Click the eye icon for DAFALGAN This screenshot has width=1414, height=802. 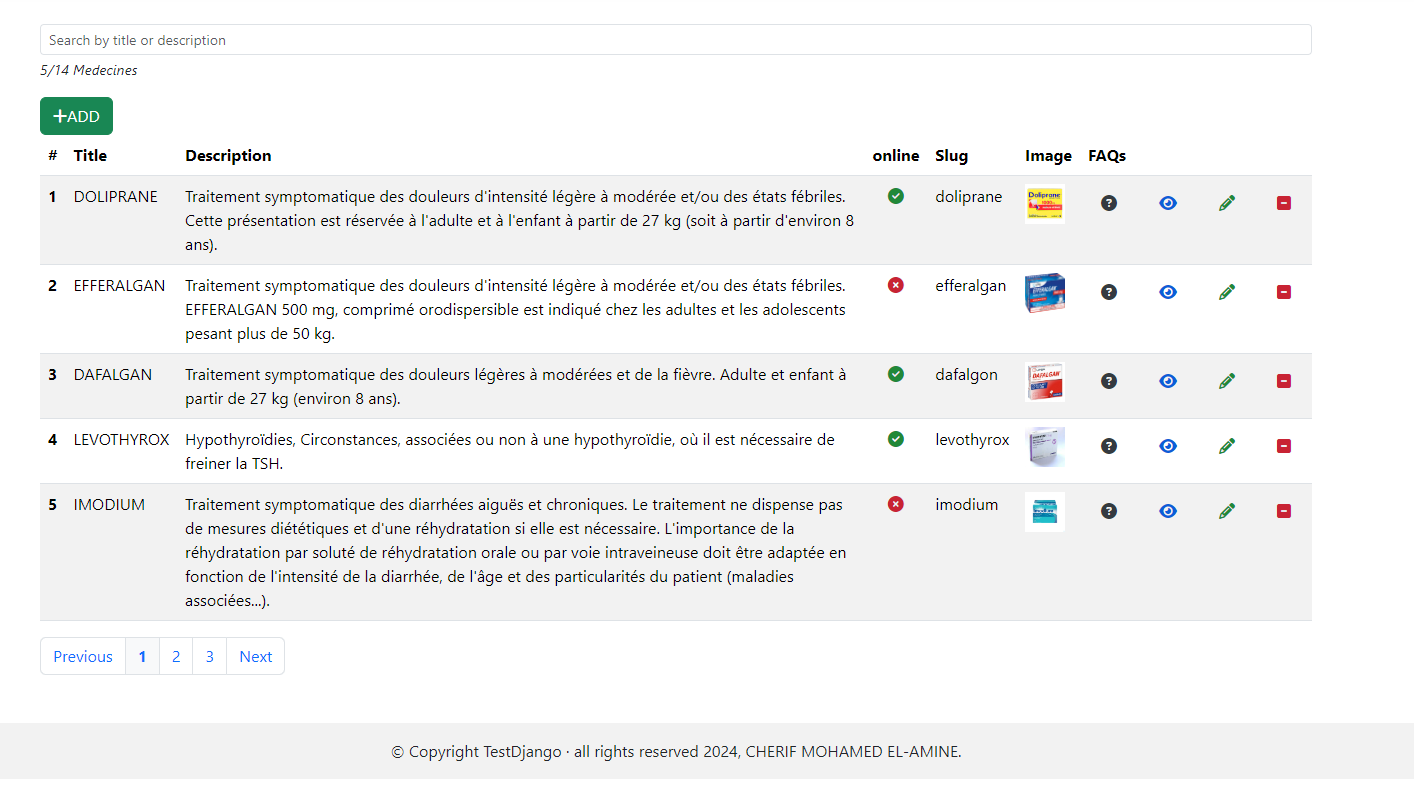1168,381
